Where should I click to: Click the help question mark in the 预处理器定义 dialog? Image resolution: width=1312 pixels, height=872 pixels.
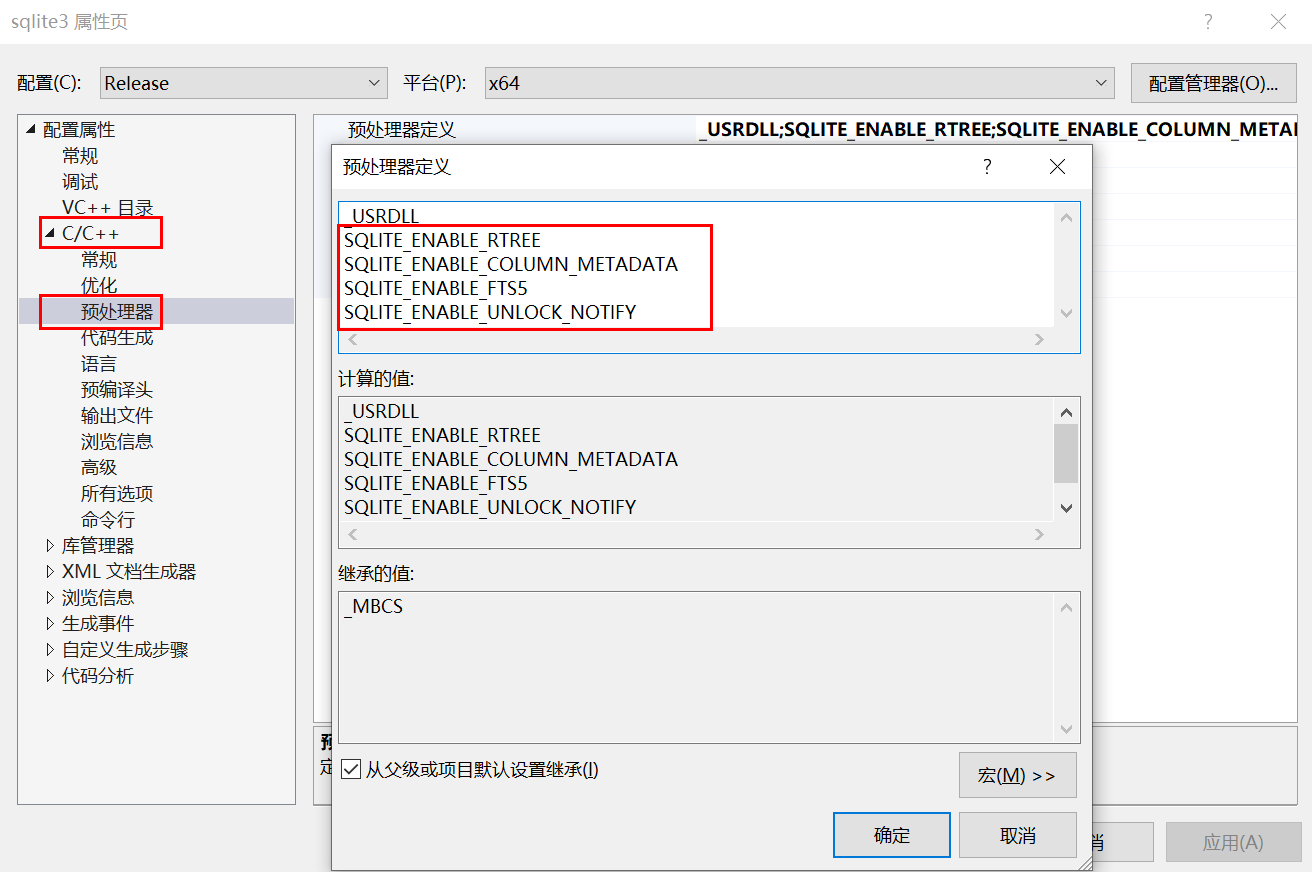pos(987,167)
